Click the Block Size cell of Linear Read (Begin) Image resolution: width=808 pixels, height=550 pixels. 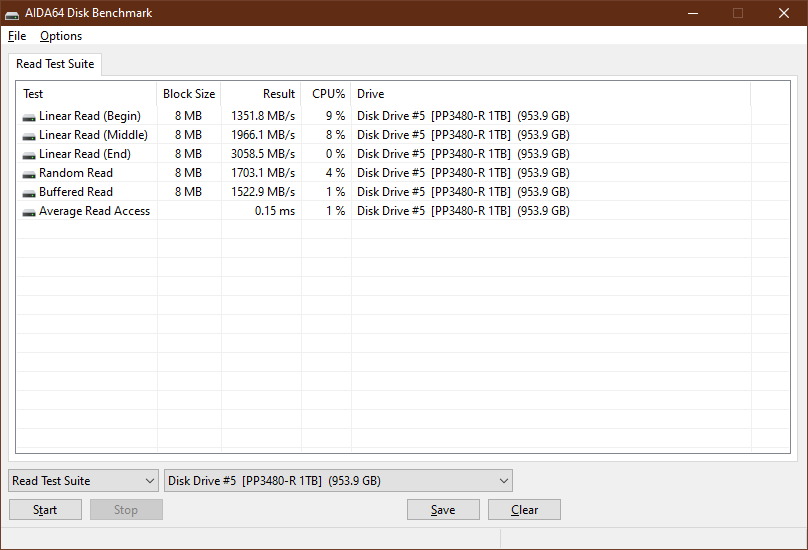[x=188, y=116]
